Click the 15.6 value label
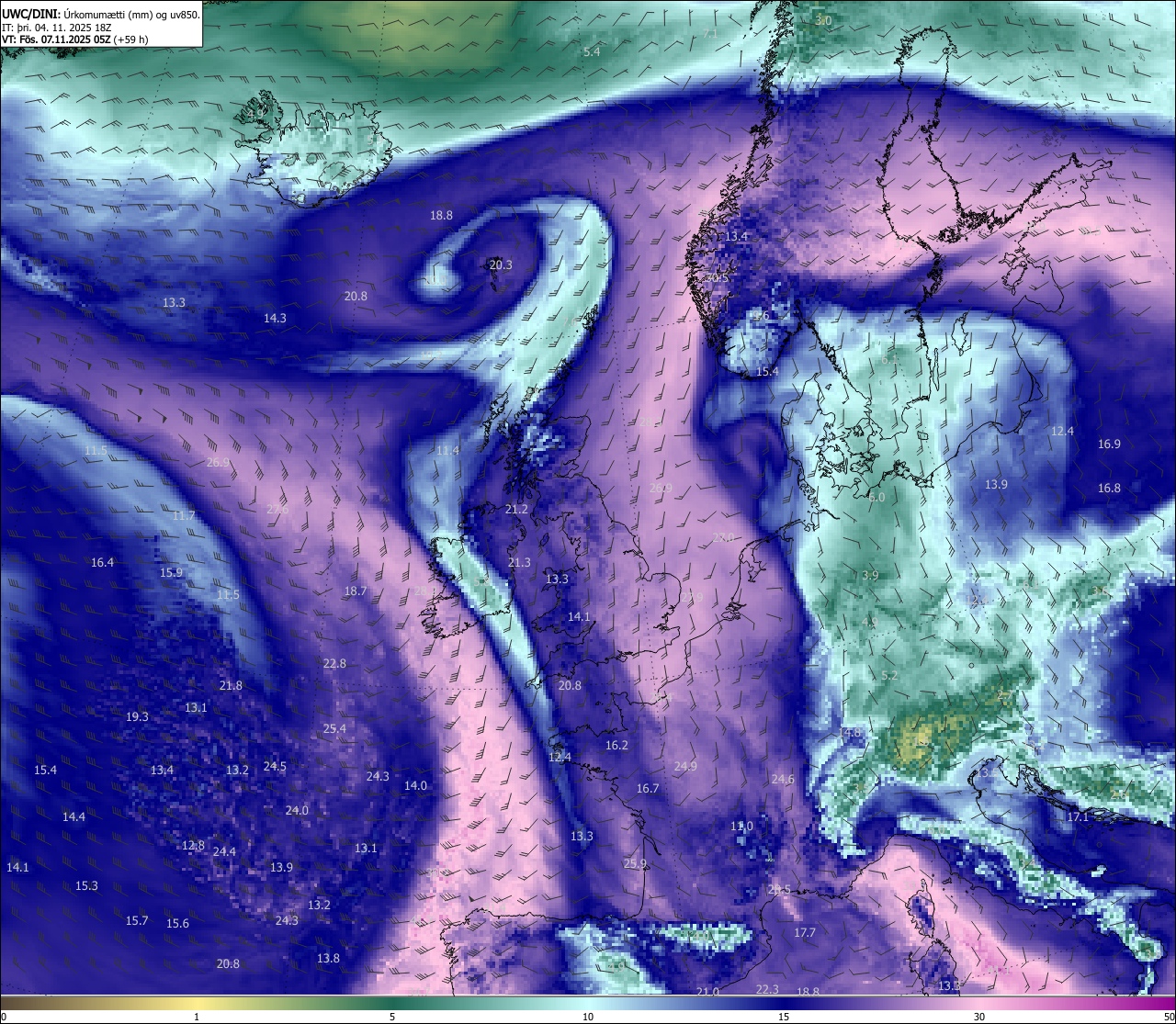 tap(177, 923)
